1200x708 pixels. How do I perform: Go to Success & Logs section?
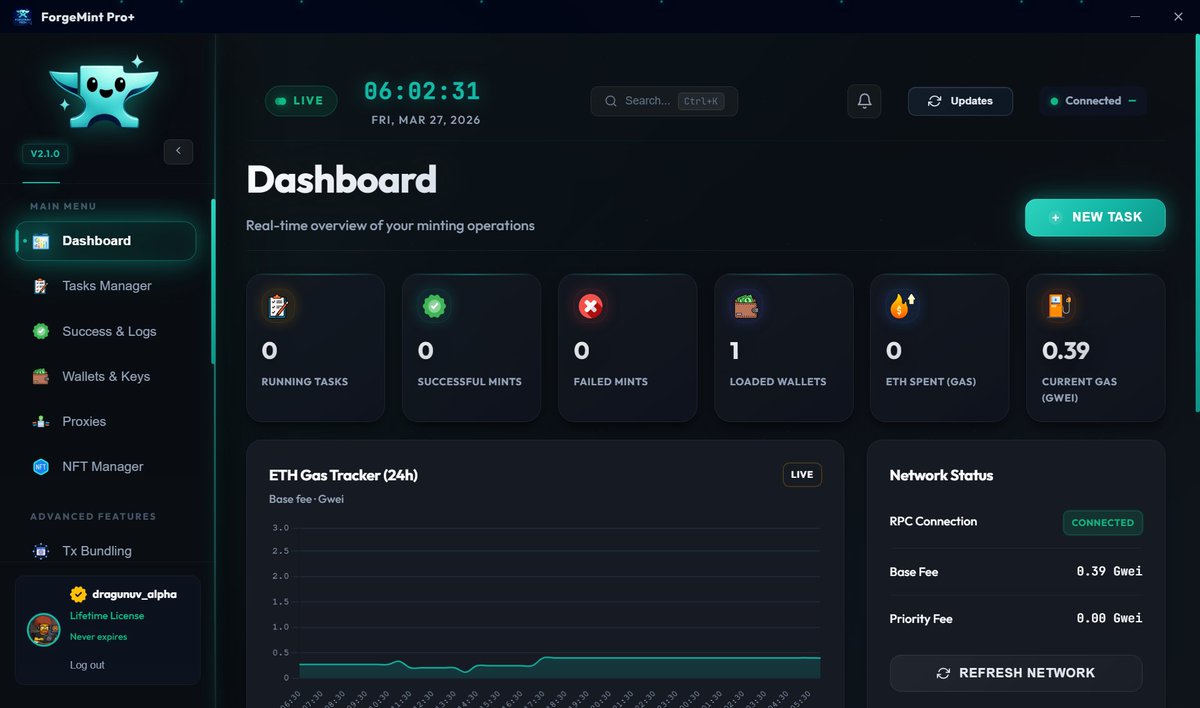106,331
